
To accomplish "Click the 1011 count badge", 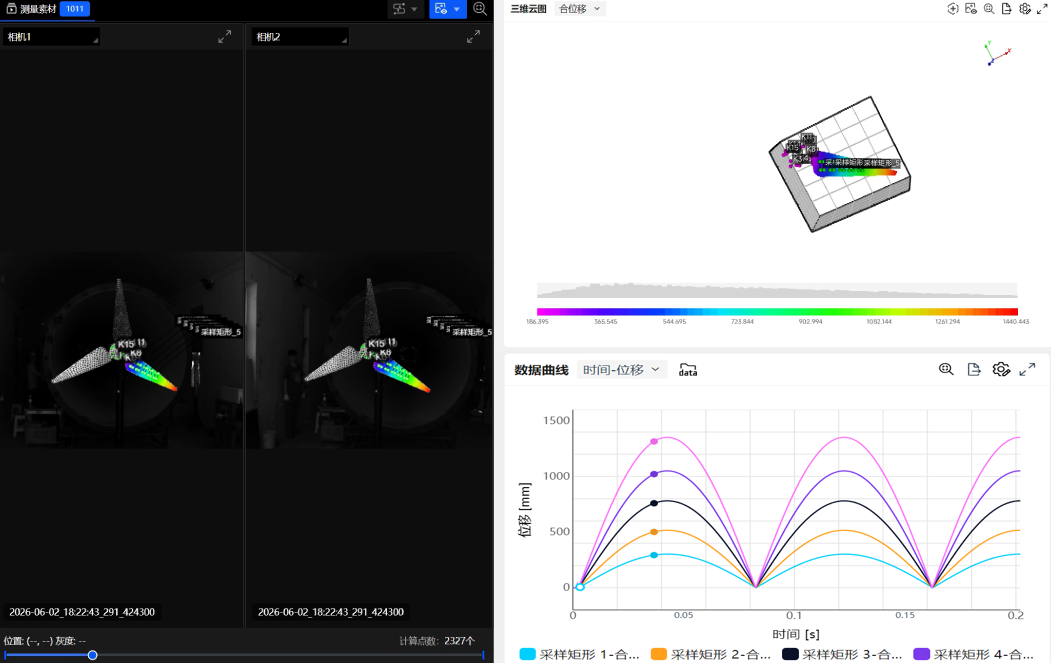I will (x=75, y=9).
